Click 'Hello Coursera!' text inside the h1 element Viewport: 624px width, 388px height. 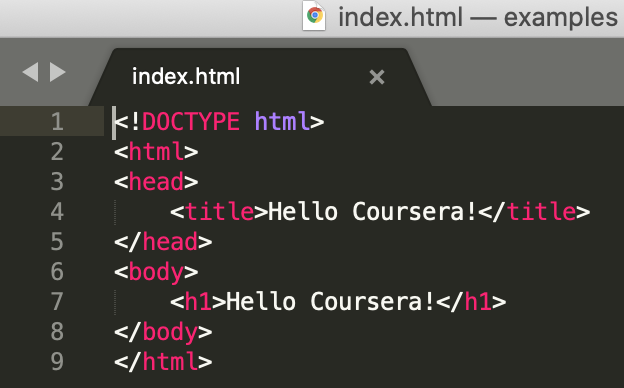pyautogui.click(x=331, y=301)
